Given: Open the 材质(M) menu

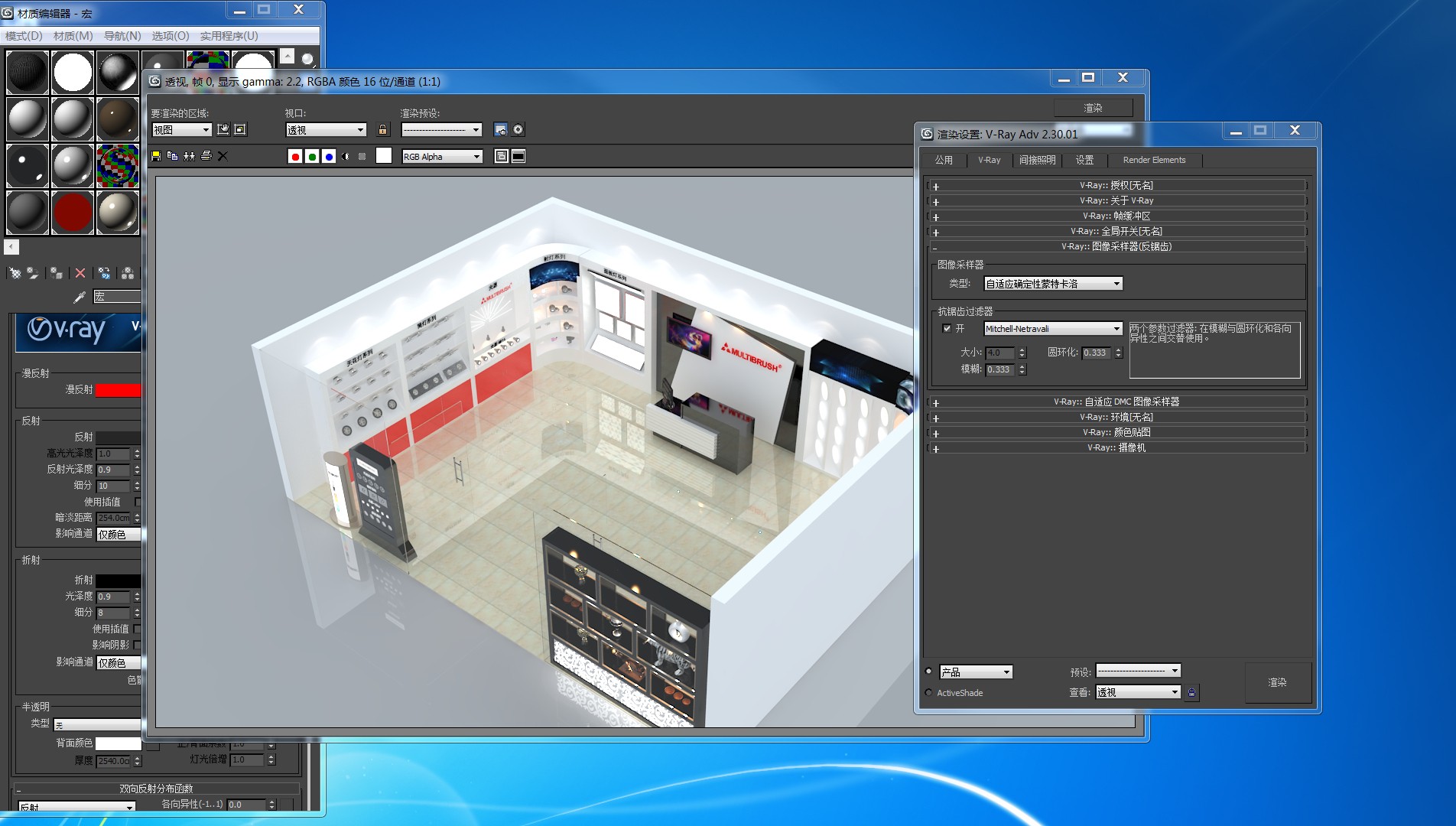Looking at the screenshot, I should (x=73, y=36).
